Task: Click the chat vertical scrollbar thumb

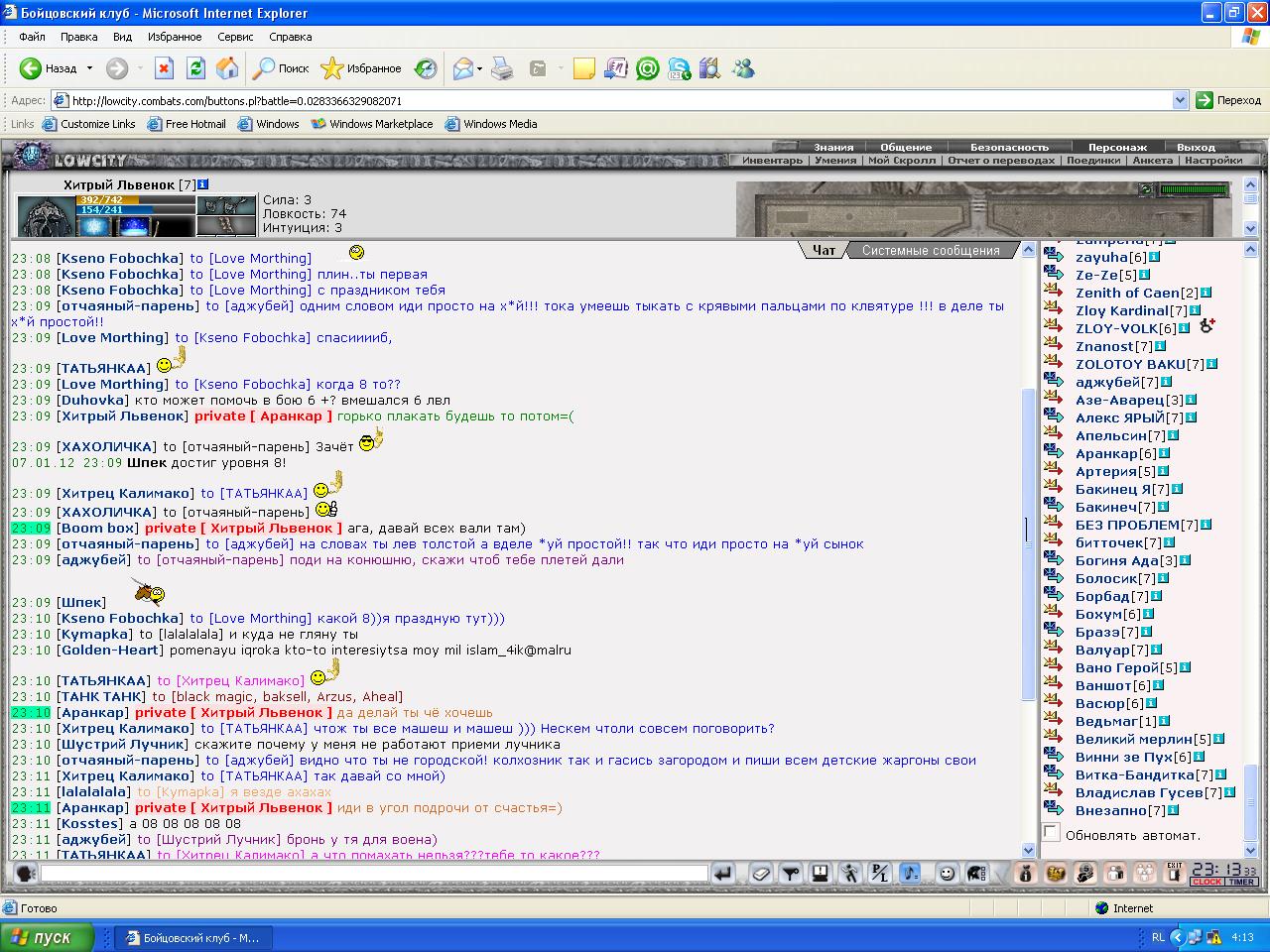Action: tap(1029, 545)
